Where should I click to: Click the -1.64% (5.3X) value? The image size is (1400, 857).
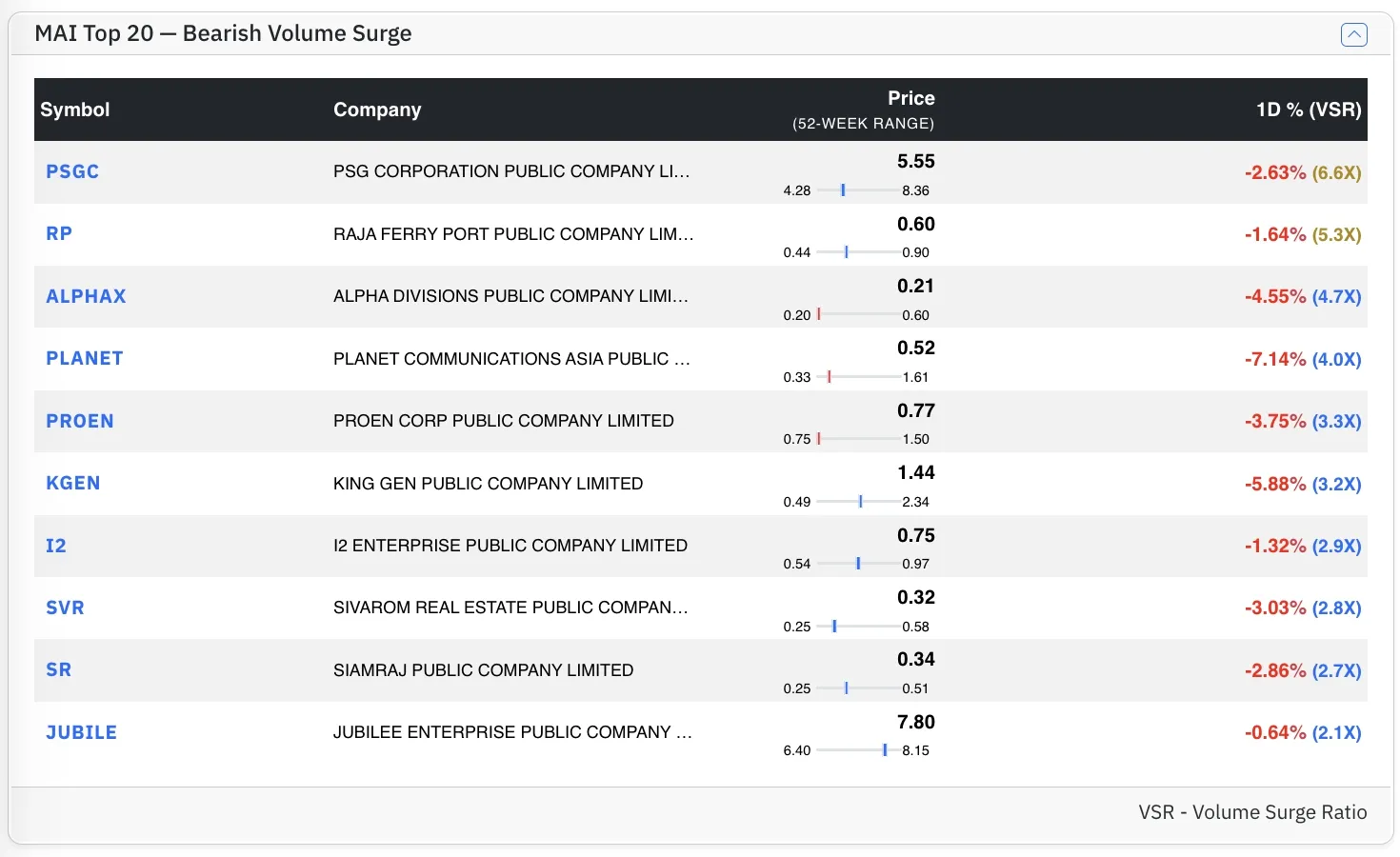point(1303,234)
